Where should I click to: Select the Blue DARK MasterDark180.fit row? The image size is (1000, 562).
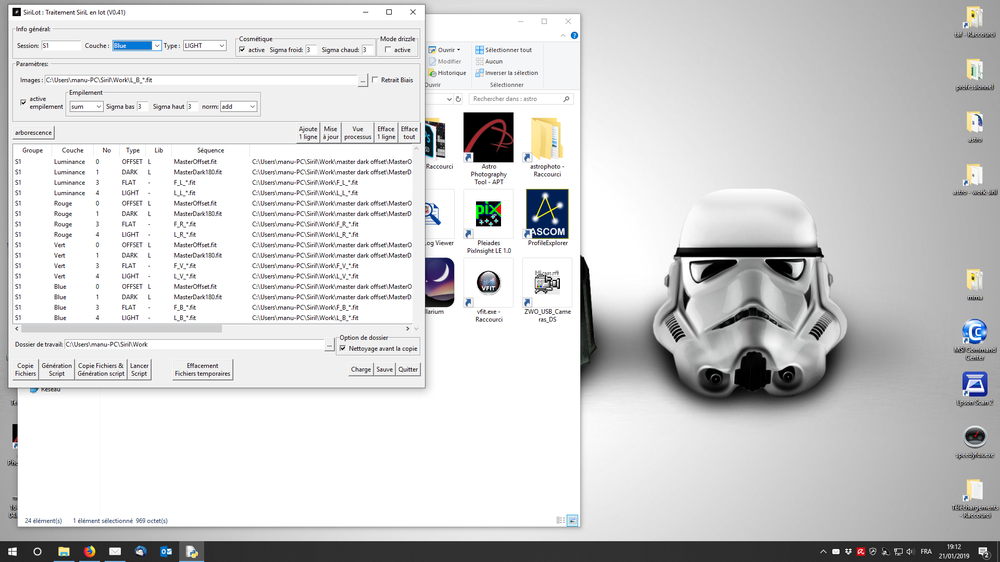(x=213, y=297)
